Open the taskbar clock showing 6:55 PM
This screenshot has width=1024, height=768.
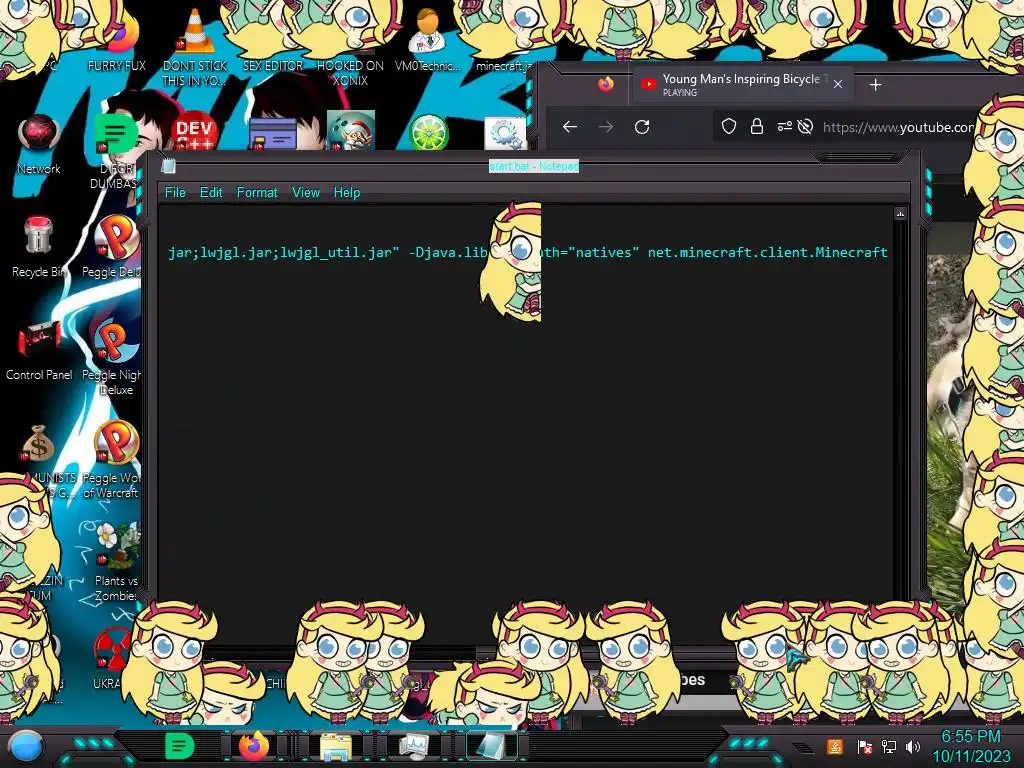[x=971, y=746]
